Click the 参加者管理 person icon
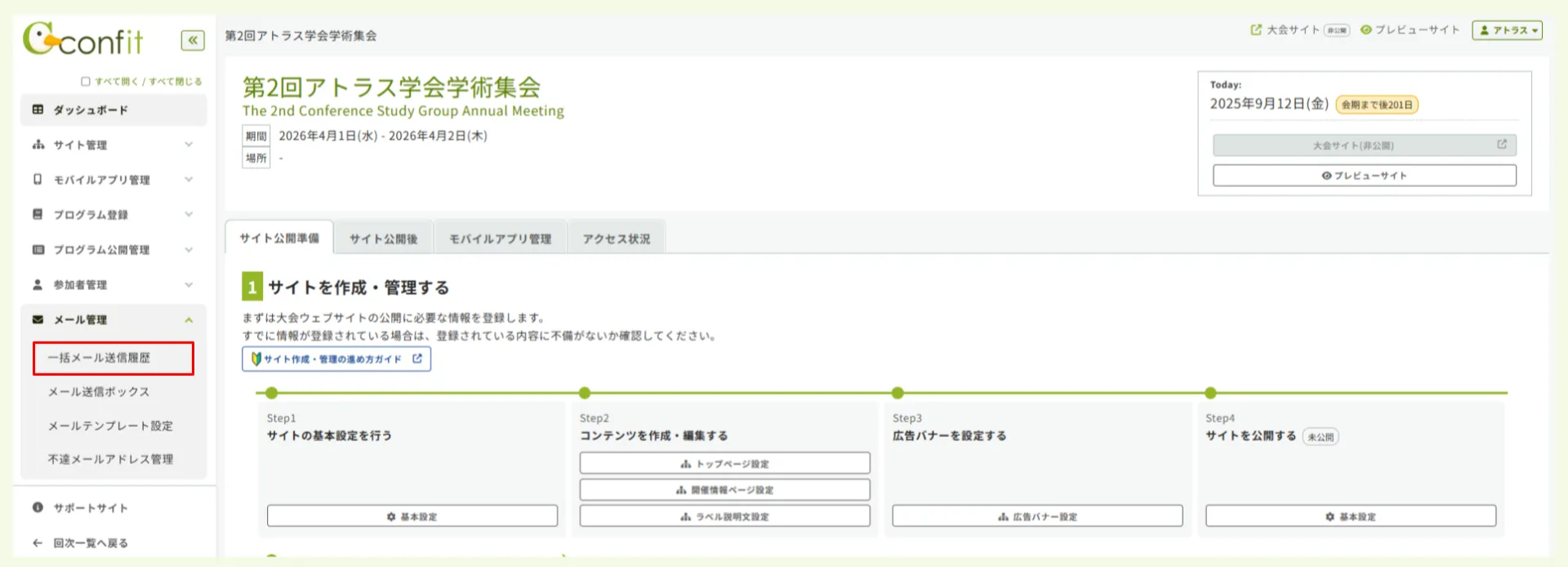1568x567 pixels. pos(38,284)
